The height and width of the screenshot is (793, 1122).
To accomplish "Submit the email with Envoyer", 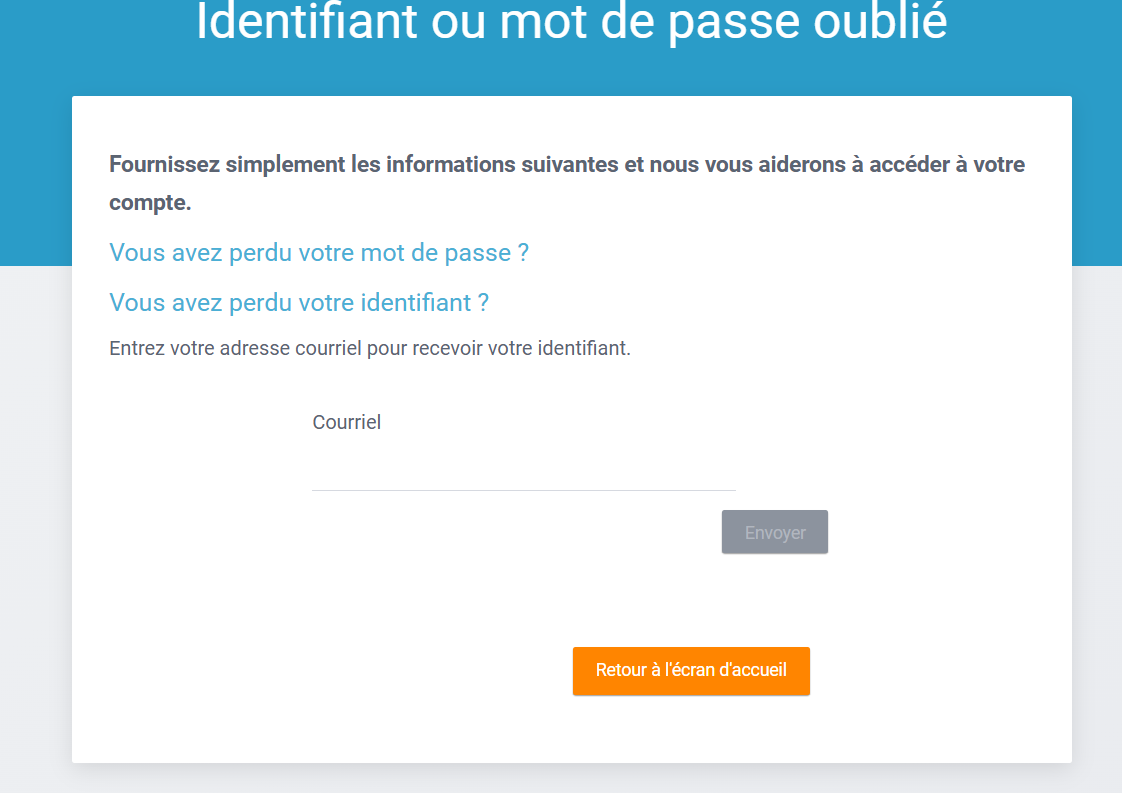I will [774, 532].
